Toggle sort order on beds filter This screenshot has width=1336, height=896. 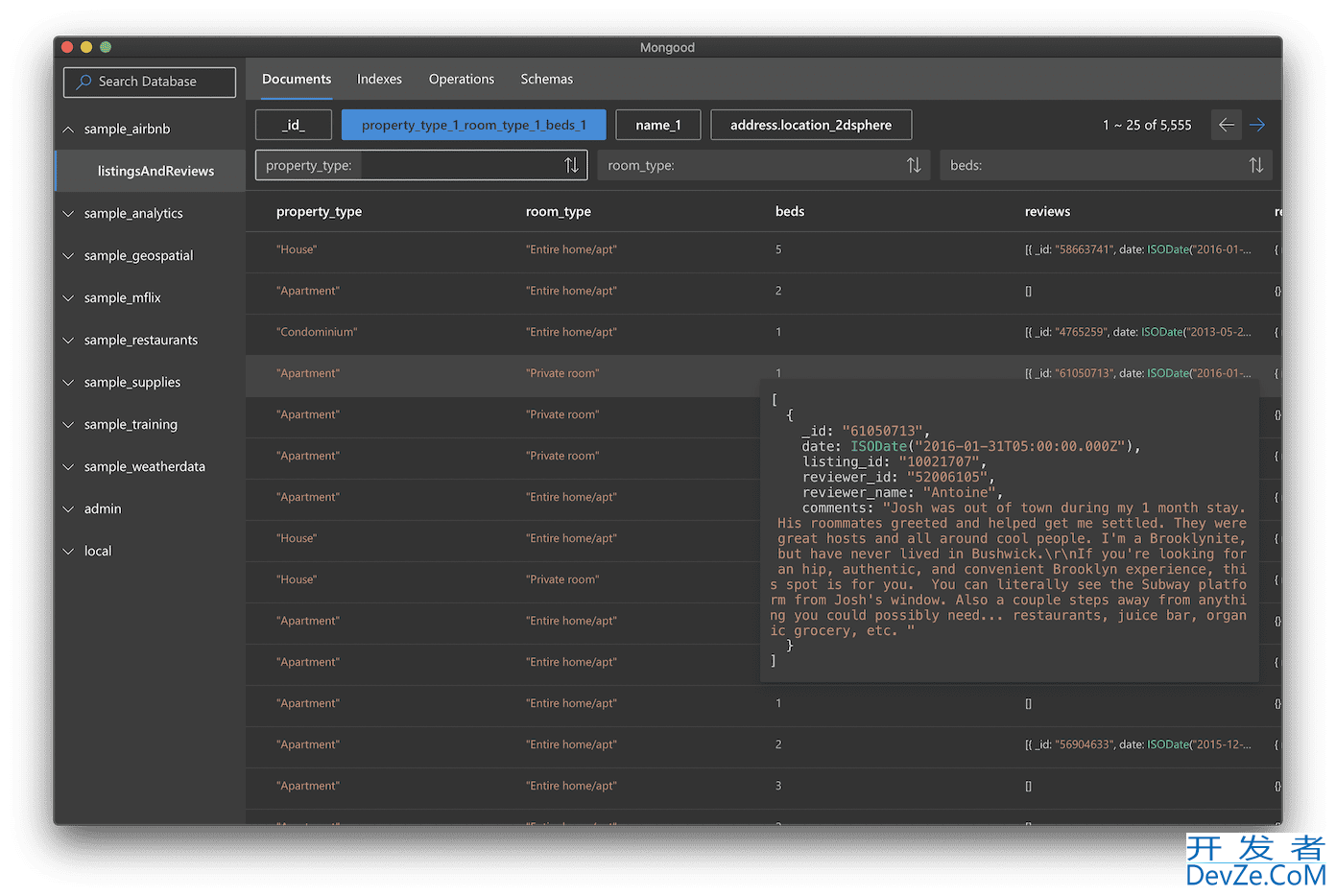pyautogui.click(x=1255, y=165)
